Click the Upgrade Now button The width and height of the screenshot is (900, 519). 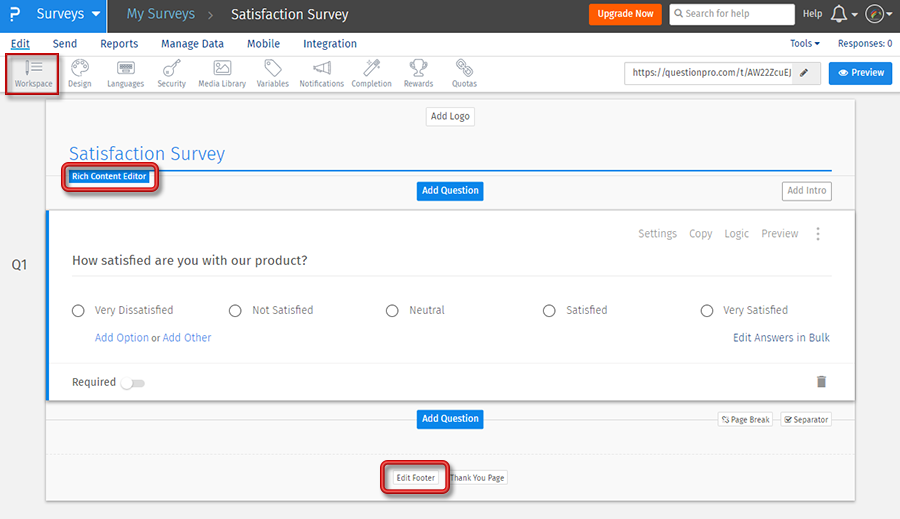(x=625, y=14)
